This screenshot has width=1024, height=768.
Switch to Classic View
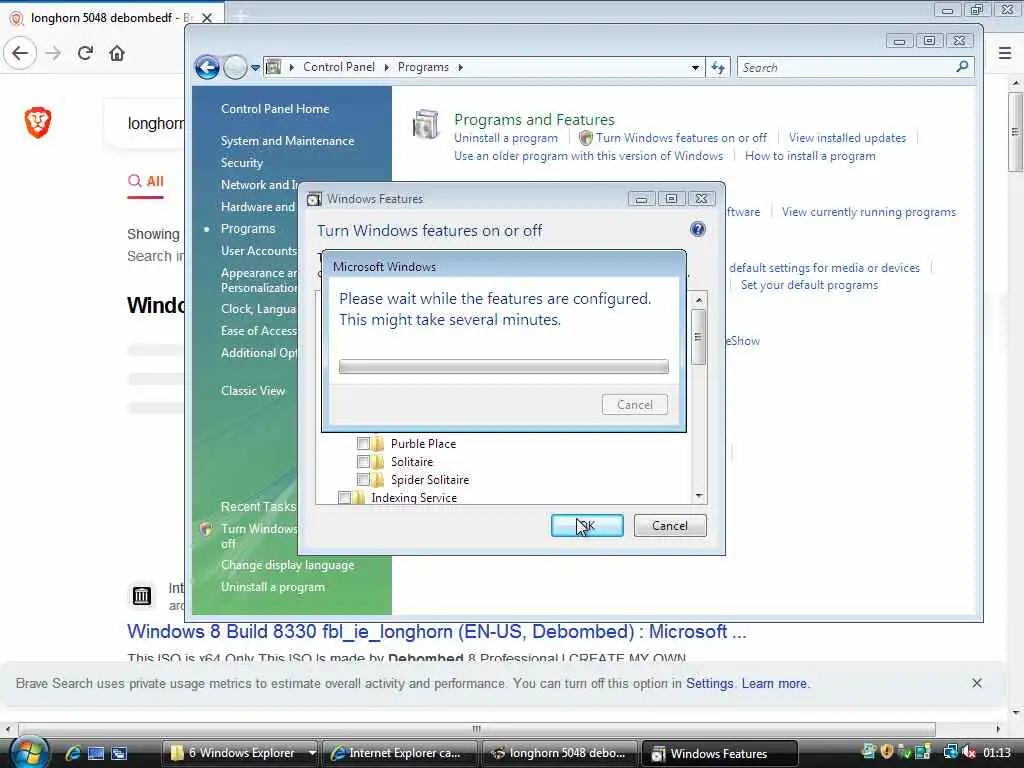[x=253, y=391]
